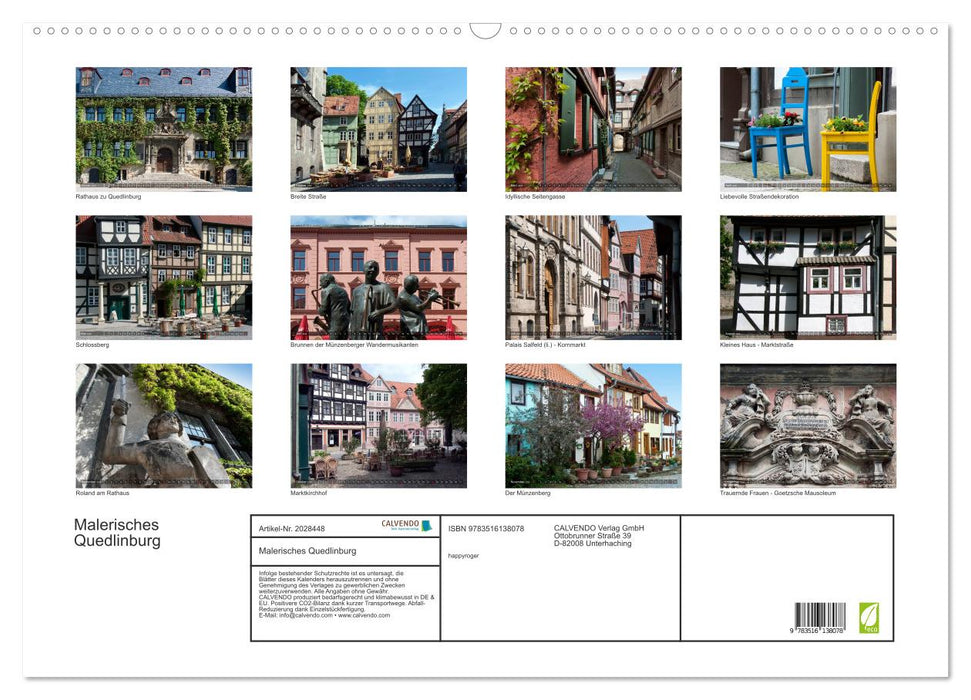The height and width of the screenshot is (700, 971).
Task: Click the CALVENDO publisher logo
Action: [400, 525]
